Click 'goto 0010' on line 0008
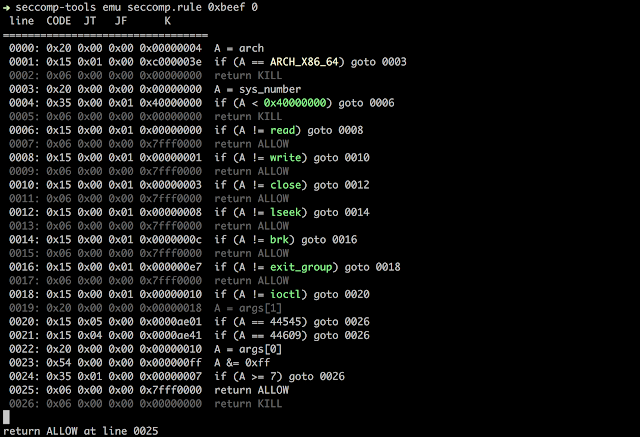The height and width of the screenshot is (437, 640). [x=341, y=157]
